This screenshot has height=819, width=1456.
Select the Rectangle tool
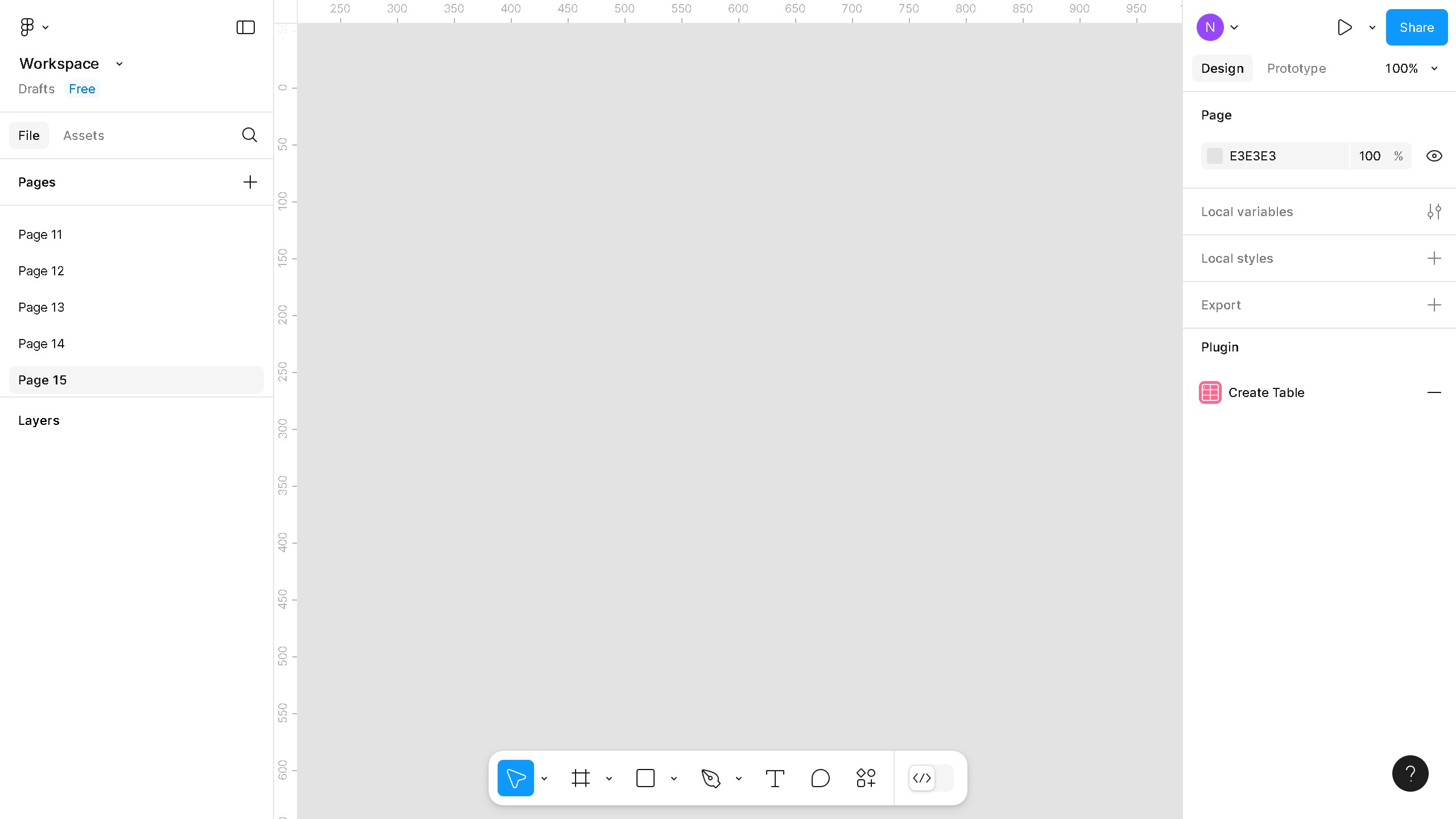(x=646, y=777)
